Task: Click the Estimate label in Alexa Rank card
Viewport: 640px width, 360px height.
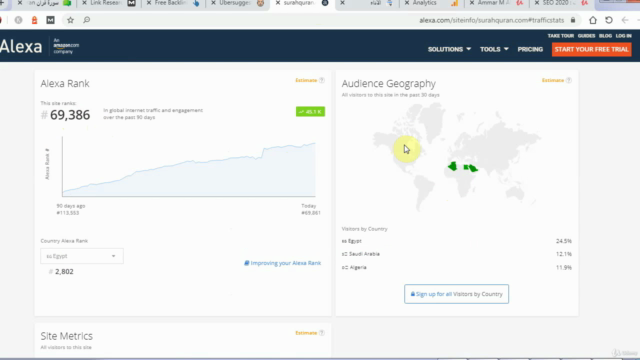Action: (x=306, y=80)
